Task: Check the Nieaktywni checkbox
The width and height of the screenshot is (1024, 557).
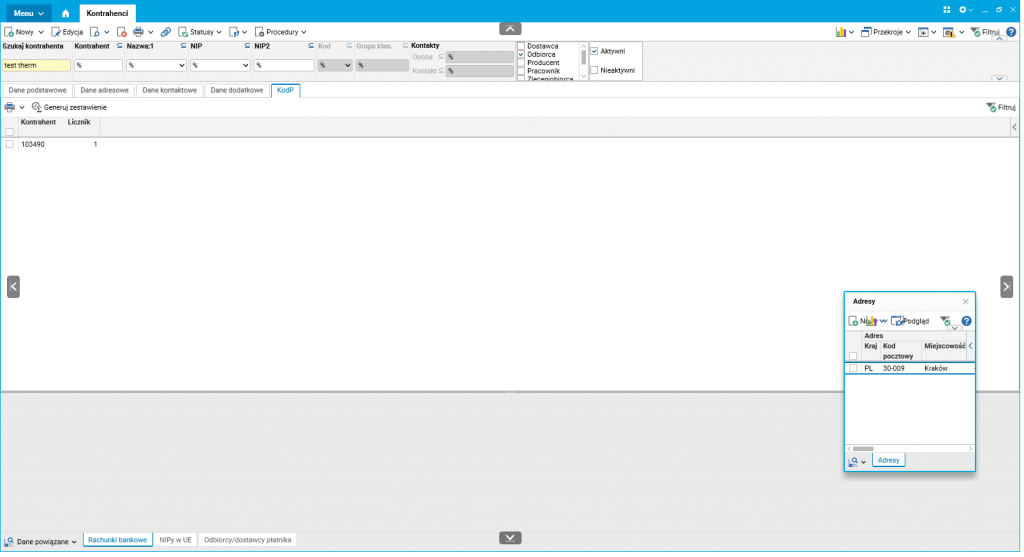Action: point(594,70)
